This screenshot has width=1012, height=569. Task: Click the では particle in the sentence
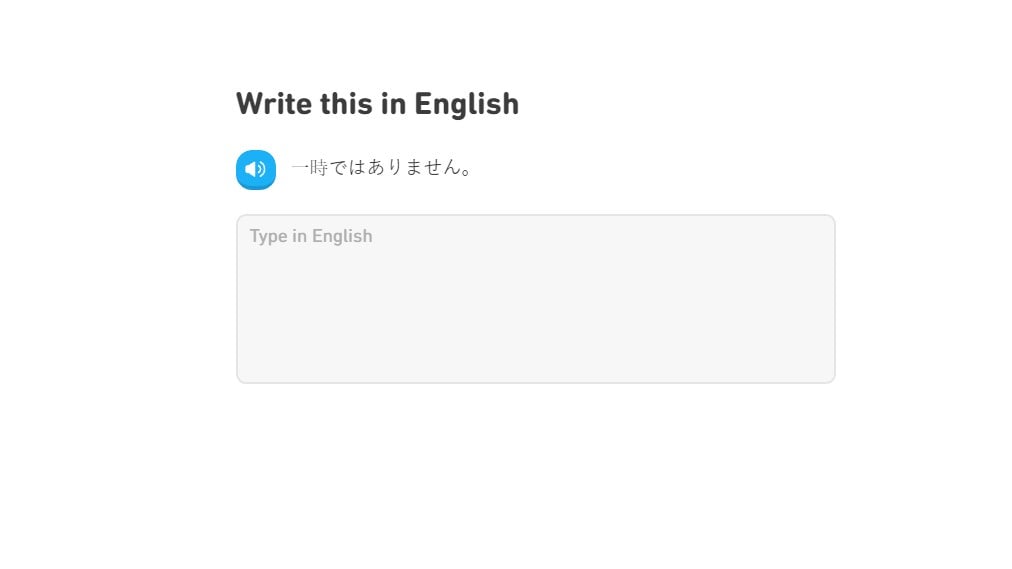point(348,168)
